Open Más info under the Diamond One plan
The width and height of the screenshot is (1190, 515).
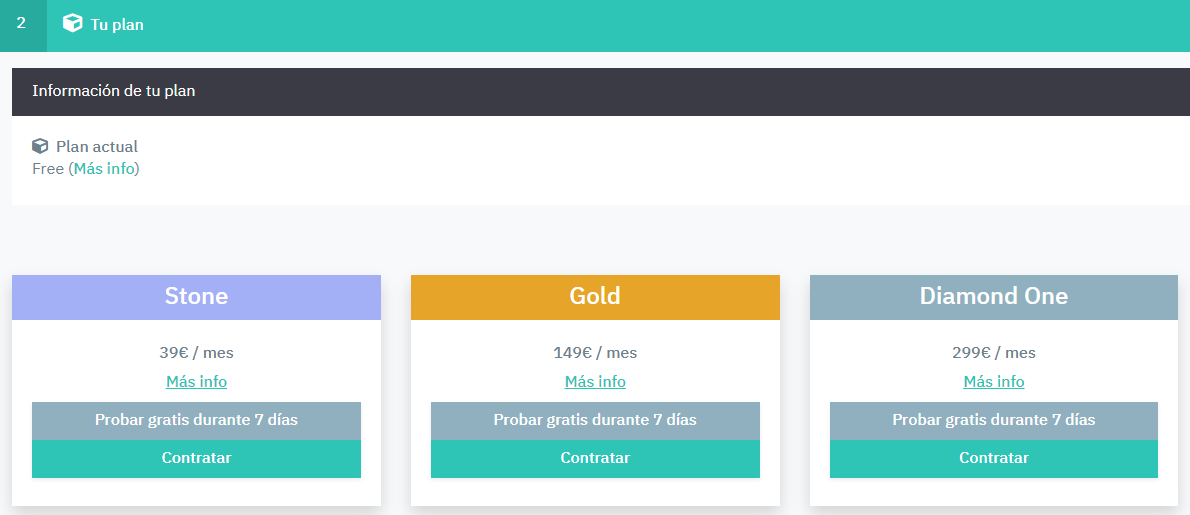993,382
